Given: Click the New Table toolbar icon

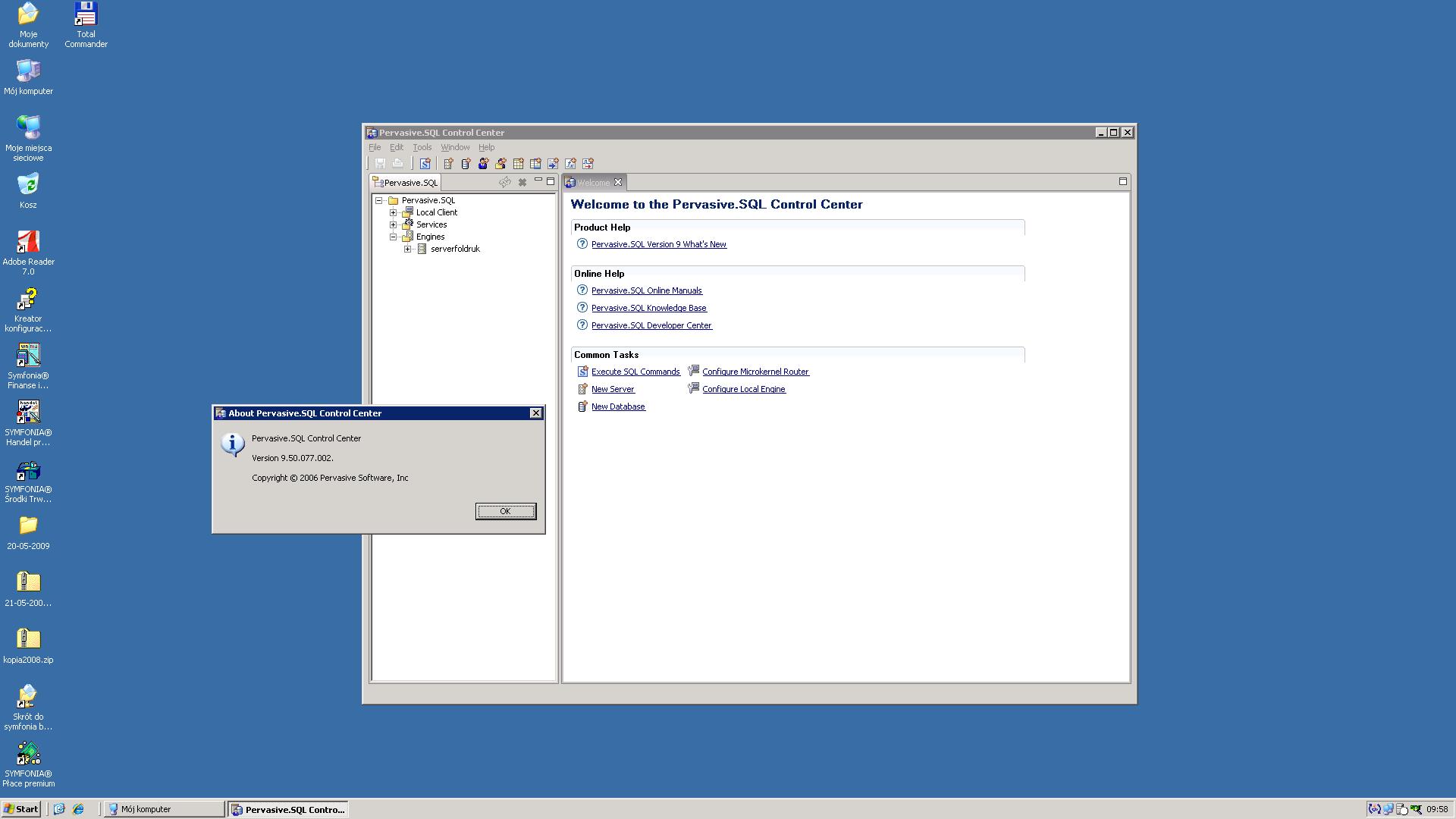Looking at the screenshot, I should (x=518, y=163).
